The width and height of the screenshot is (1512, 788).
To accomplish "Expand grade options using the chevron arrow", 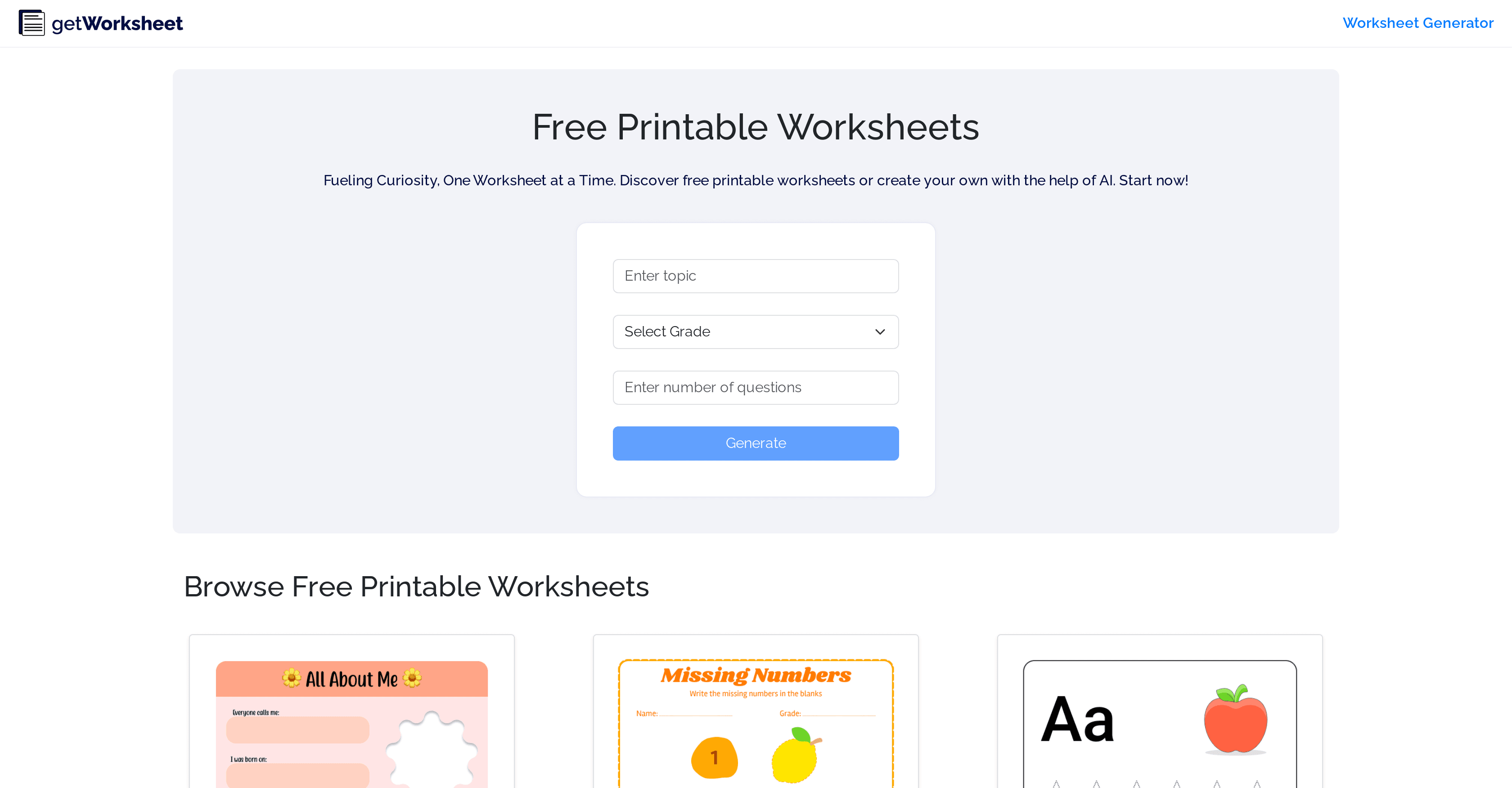I will [881, 331].
